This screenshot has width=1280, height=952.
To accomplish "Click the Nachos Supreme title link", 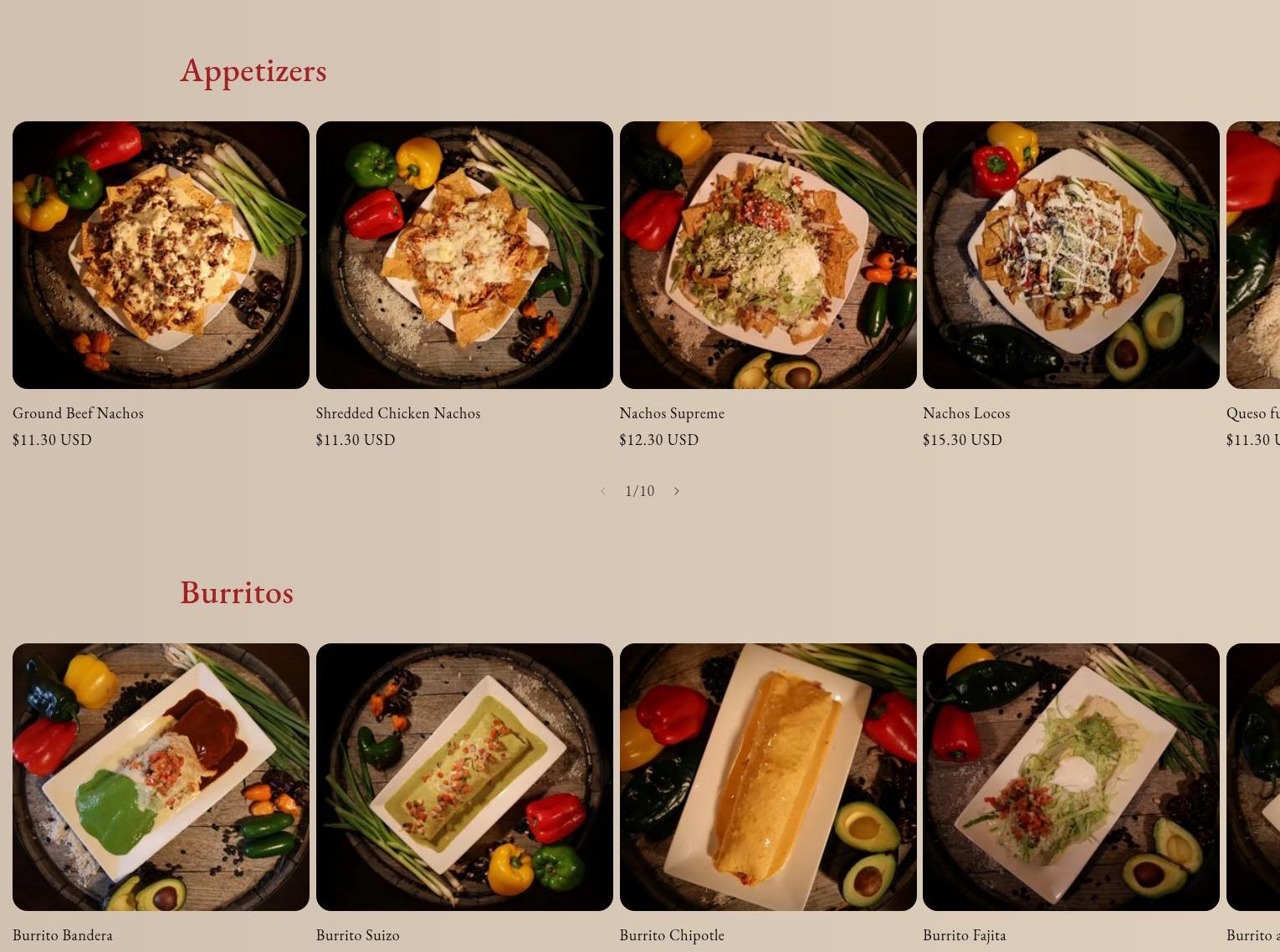I will click(672, 413).
